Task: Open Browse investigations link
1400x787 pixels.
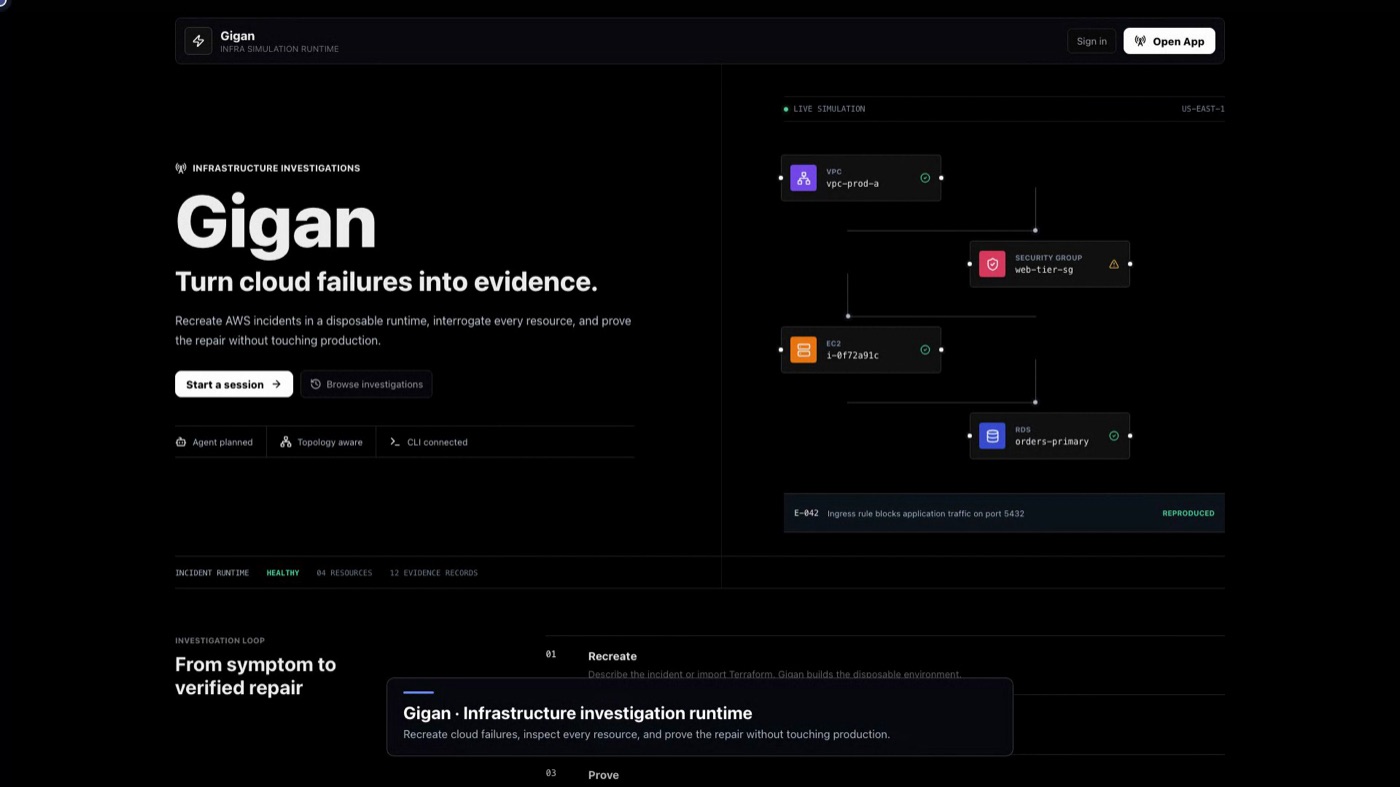Action: (x=366, y=384)
